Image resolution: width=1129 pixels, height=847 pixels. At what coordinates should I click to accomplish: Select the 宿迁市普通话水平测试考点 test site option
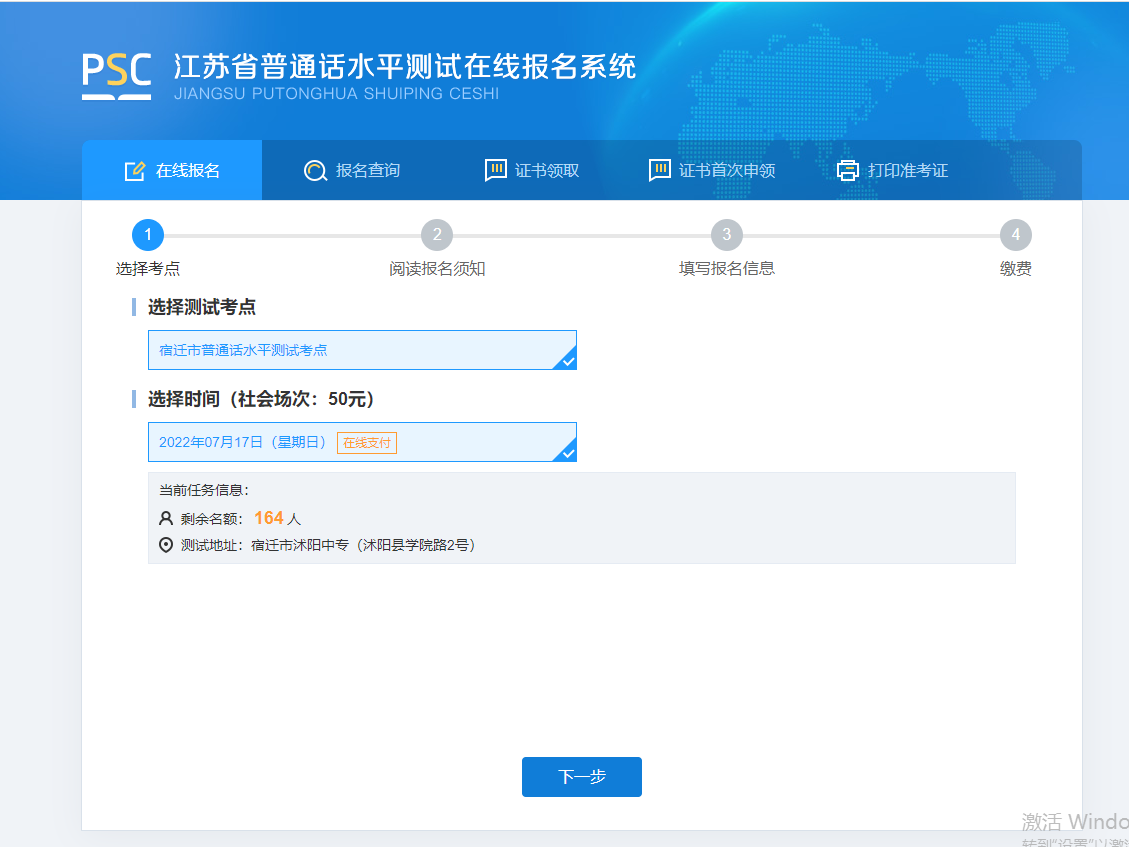[x=361, y=350]
